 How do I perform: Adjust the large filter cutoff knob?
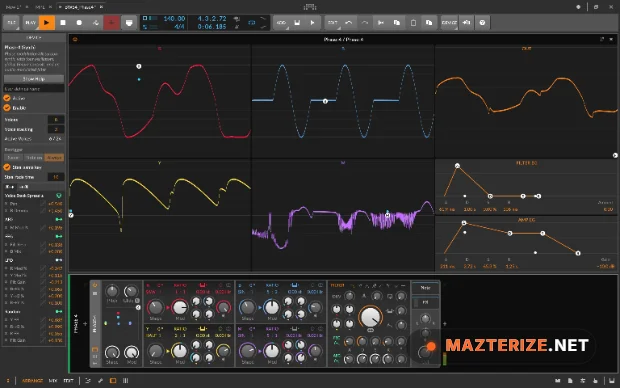[x=370, y=317]
